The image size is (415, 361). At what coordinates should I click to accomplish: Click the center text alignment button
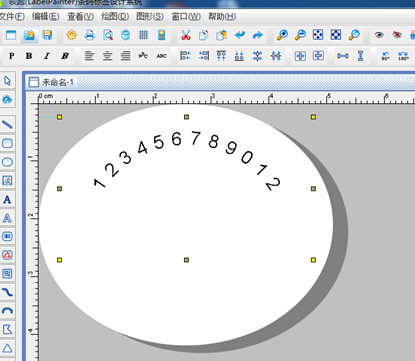coord(107,56)
